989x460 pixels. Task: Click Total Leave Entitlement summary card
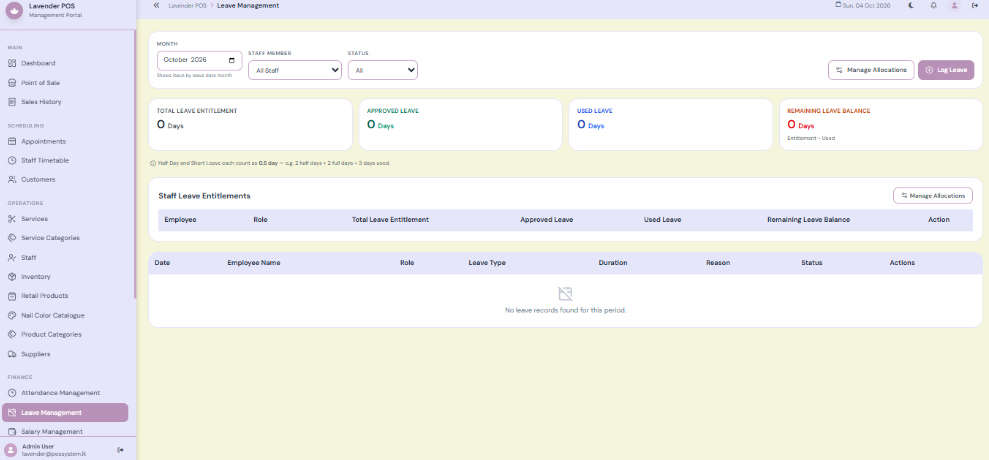coord(250,124)
